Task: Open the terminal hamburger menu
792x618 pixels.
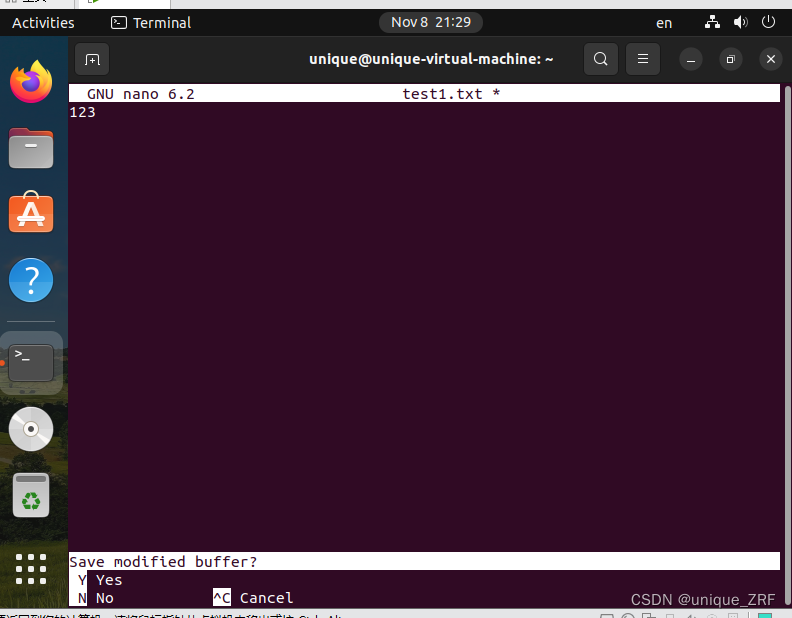Action: point(642,60)
